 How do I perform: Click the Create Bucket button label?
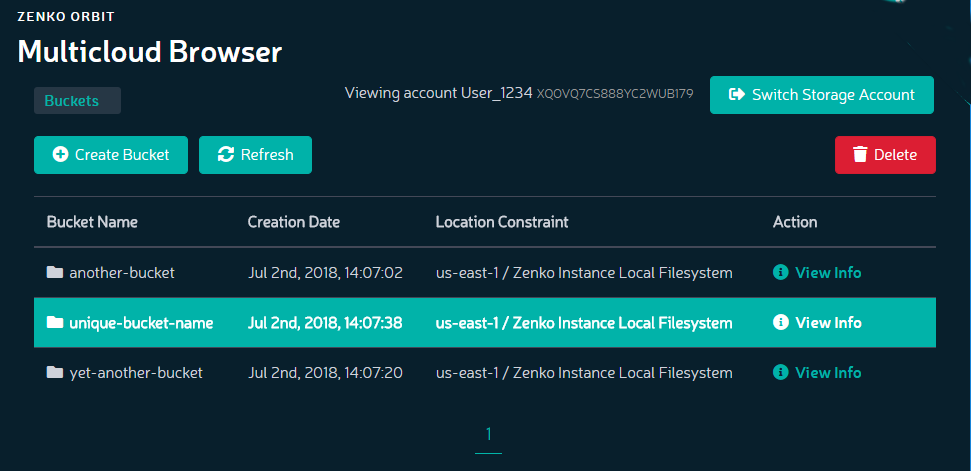point(122,155)
